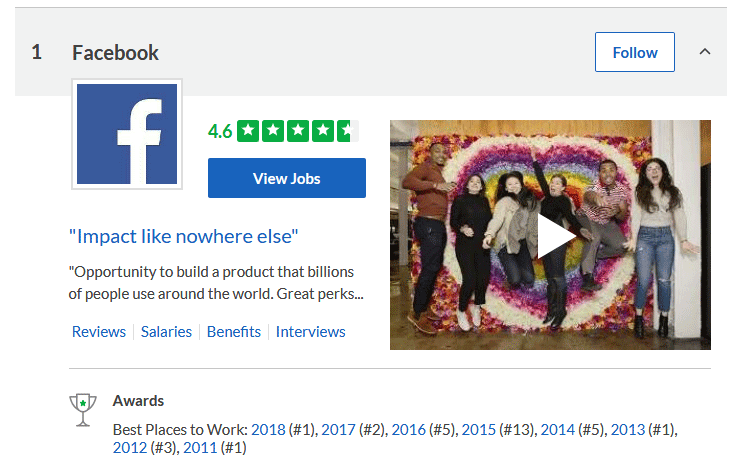Open the 2014 Best Places to Work list
Screen dimensions: 745x469
point(558,430)
